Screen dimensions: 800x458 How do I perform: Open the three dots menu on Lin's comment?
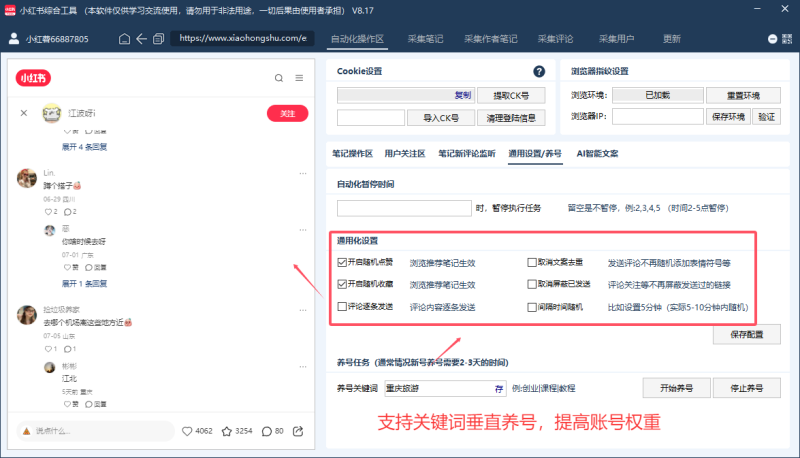pos(303,173)
